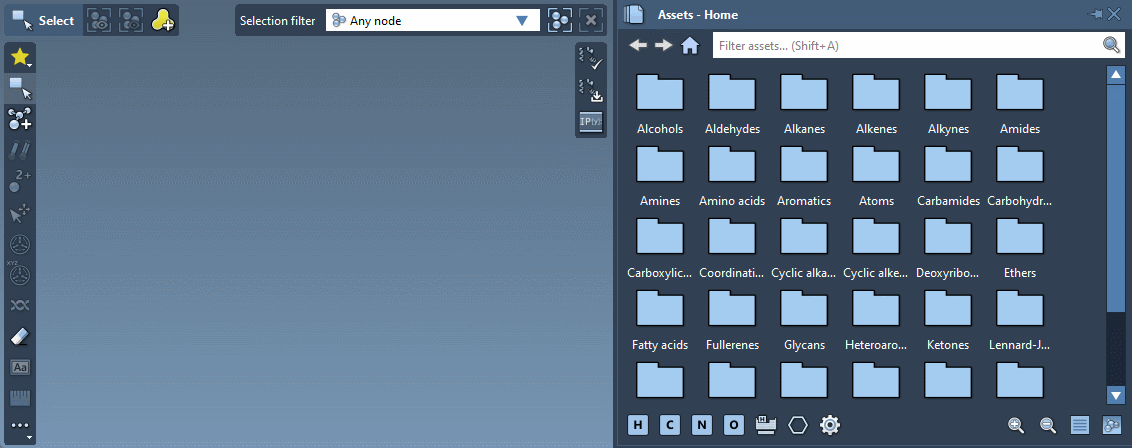Click the hexagon ring icon
Viewport: 1132px width, 448px height.
click(798, 425)
